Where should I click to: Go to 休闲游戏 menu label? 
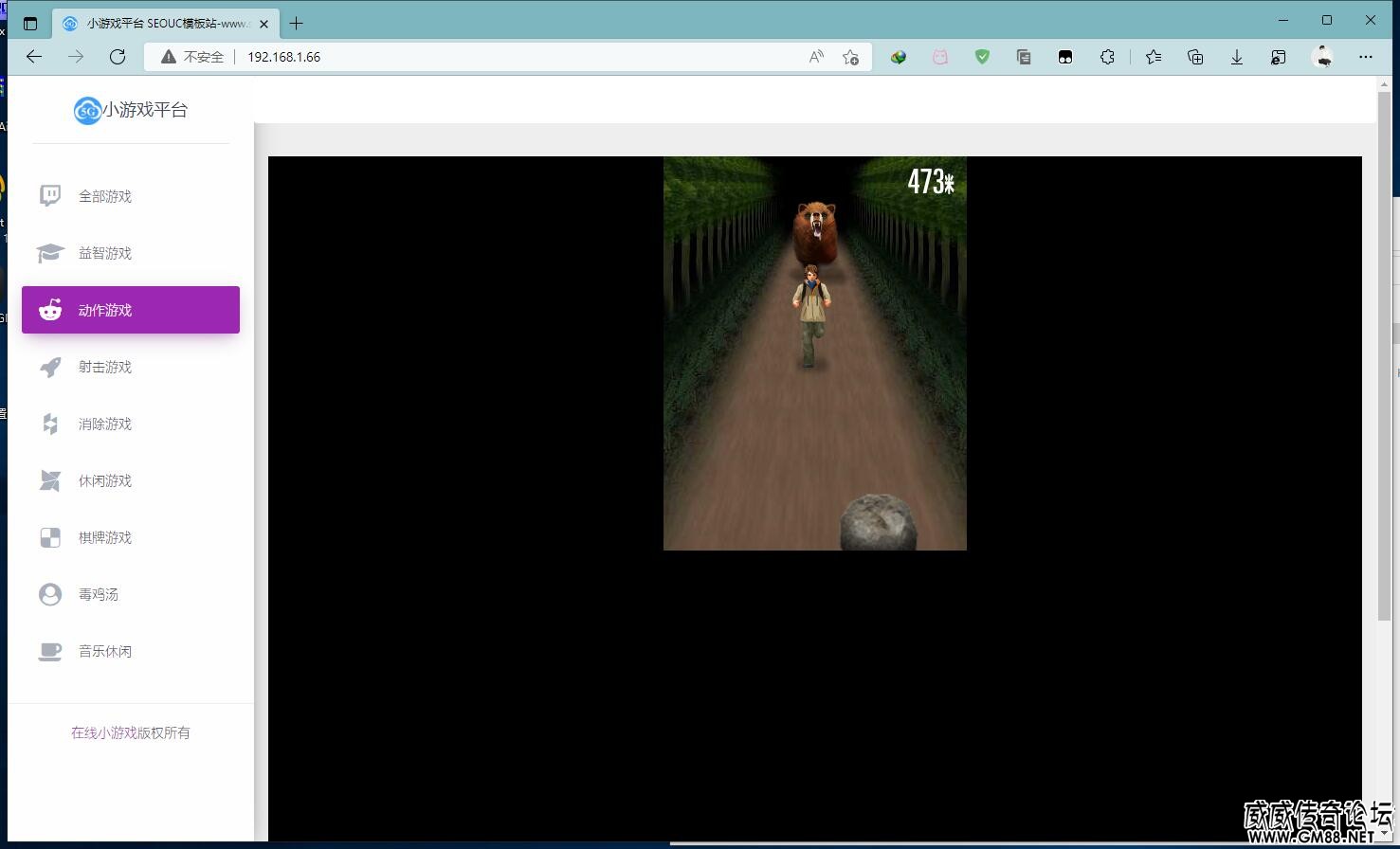105,480
